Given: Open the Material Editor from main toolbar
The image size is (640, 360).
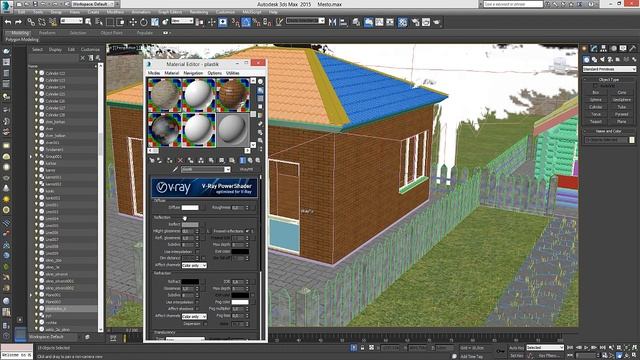Looking at the screenshot, I should pos(402,22).
